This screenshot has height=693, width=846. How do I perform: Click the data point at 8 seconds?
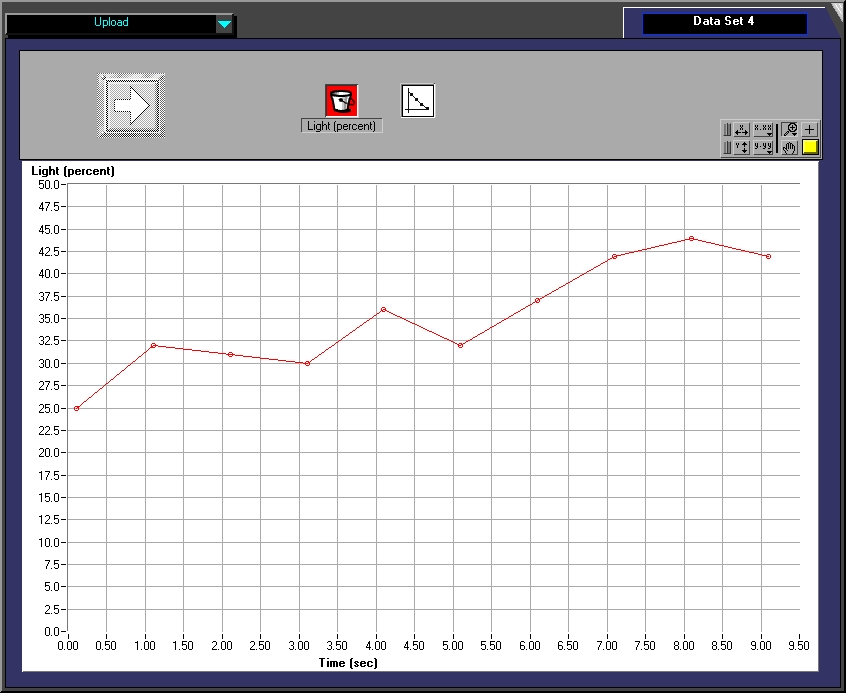691,238
